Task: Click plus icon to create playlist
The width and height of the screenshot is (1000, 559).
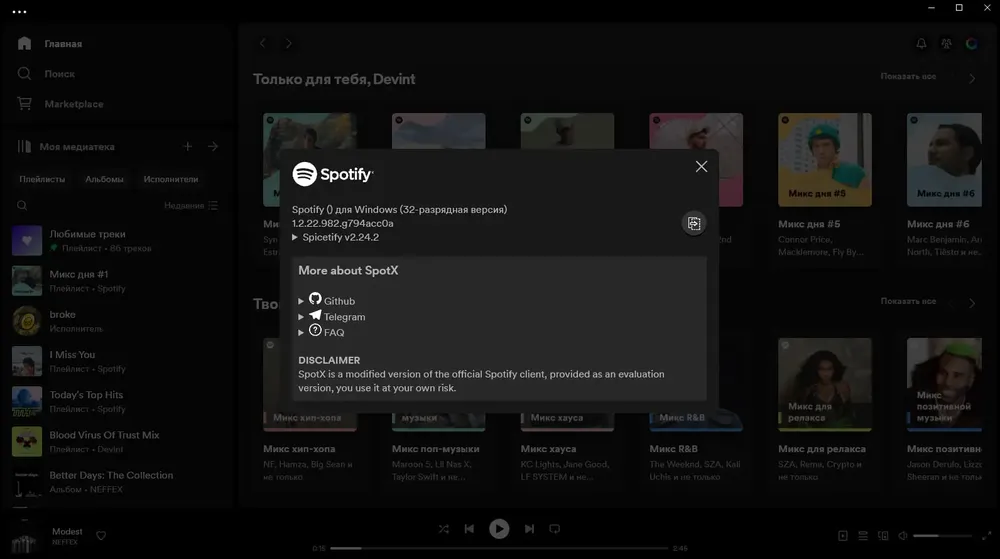Action: coord(188,147)
